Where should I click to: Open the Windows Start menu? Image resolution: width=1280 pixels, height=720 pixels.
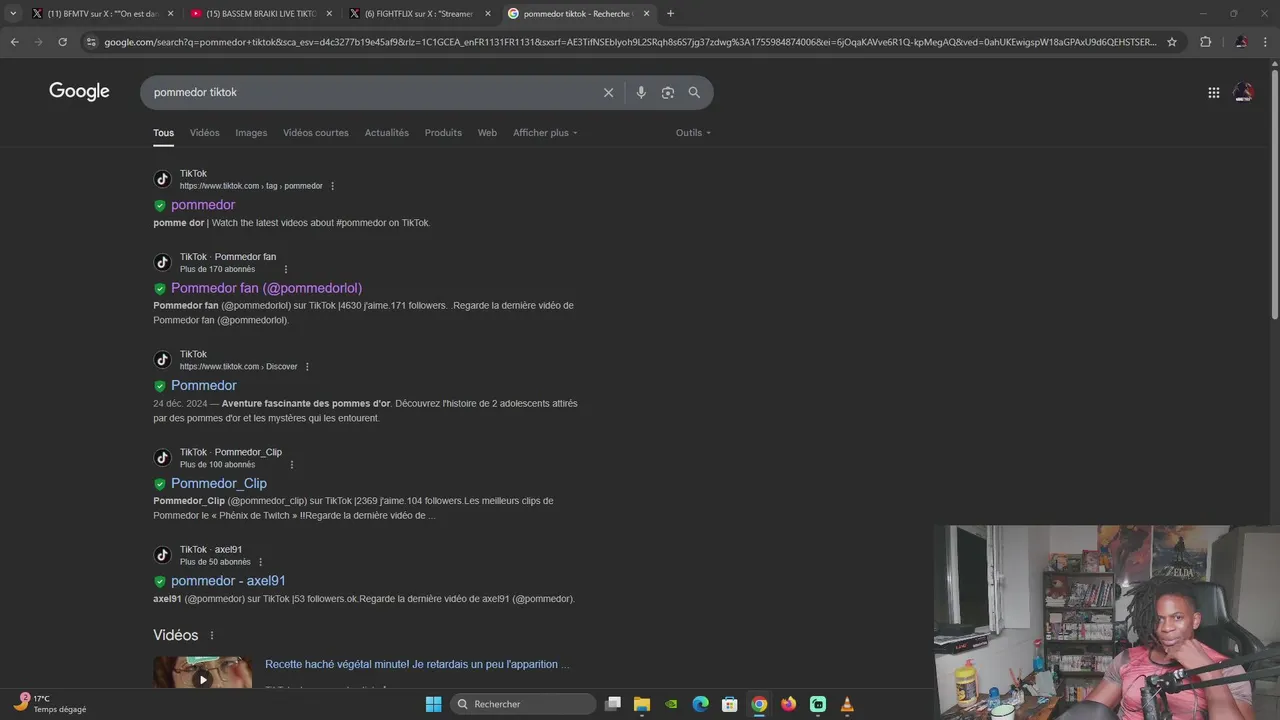coord(433,704)
